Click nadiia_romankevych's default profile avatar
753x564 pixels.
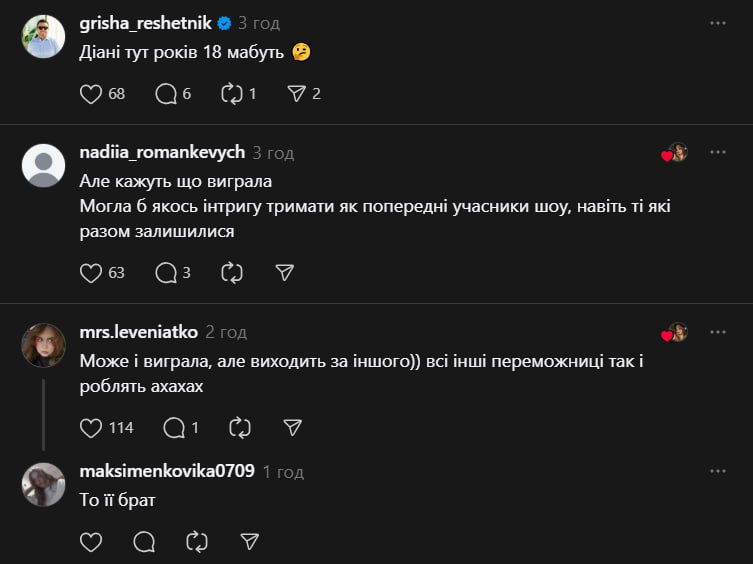coord(43,165)
